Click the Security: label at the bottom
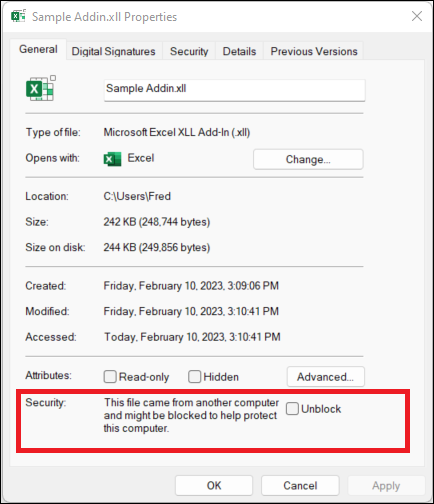Image resolution: width=434 pixels, height=504 pixels. 46,402
